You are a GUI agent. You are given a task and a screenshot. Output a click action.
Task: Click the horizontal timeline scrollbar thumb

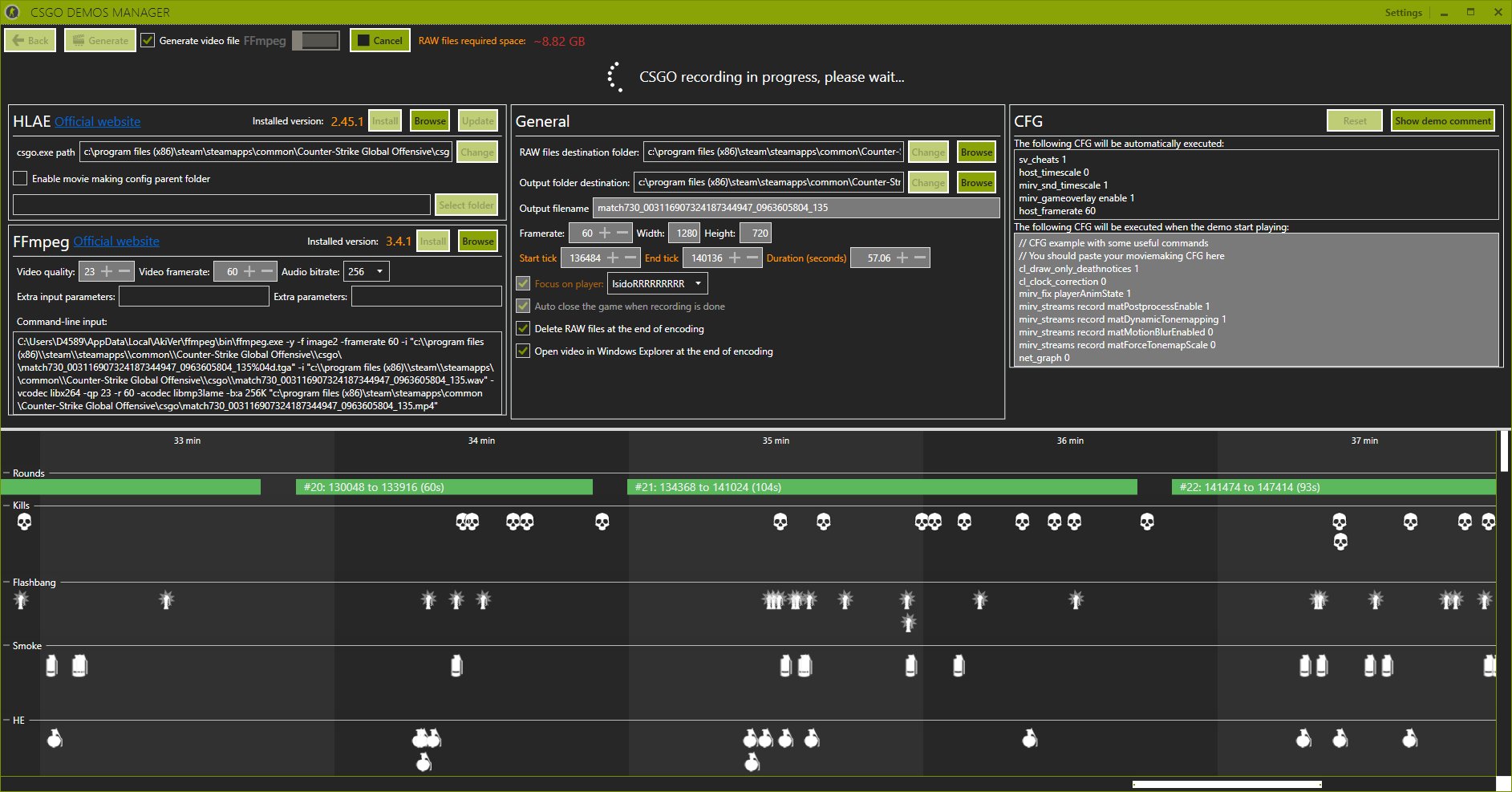tap(1227, 784)
